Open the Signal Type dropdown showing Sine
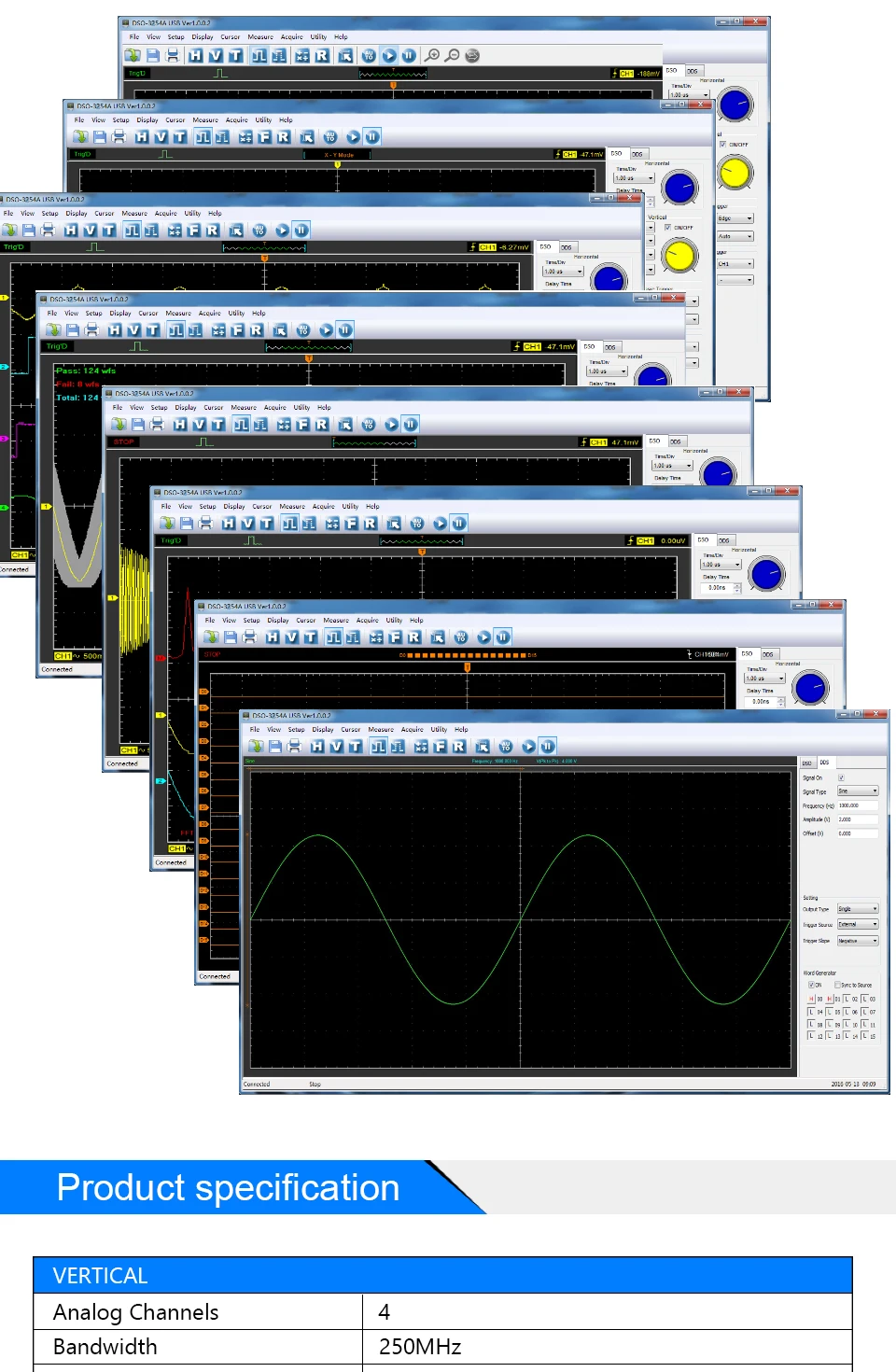896x1372 pixels. click(858, 791)
